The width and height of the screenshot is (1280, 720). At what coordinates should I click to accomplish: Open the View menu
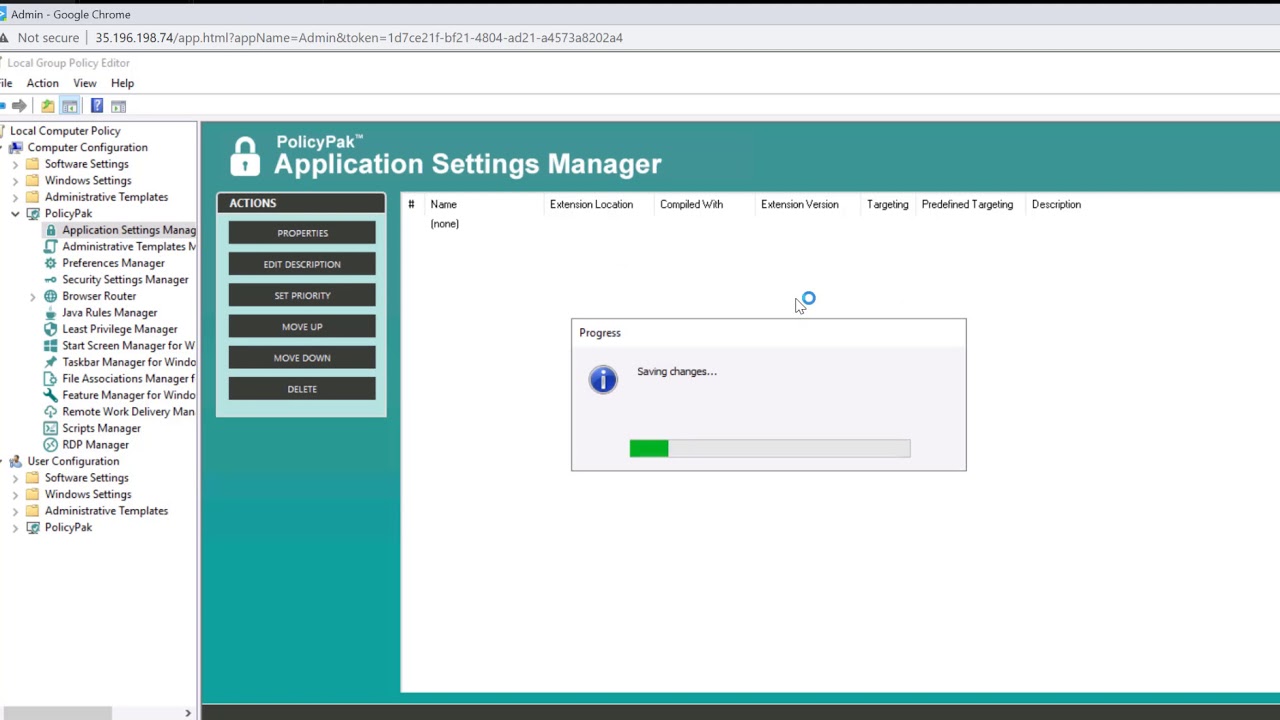coord(85,83)
